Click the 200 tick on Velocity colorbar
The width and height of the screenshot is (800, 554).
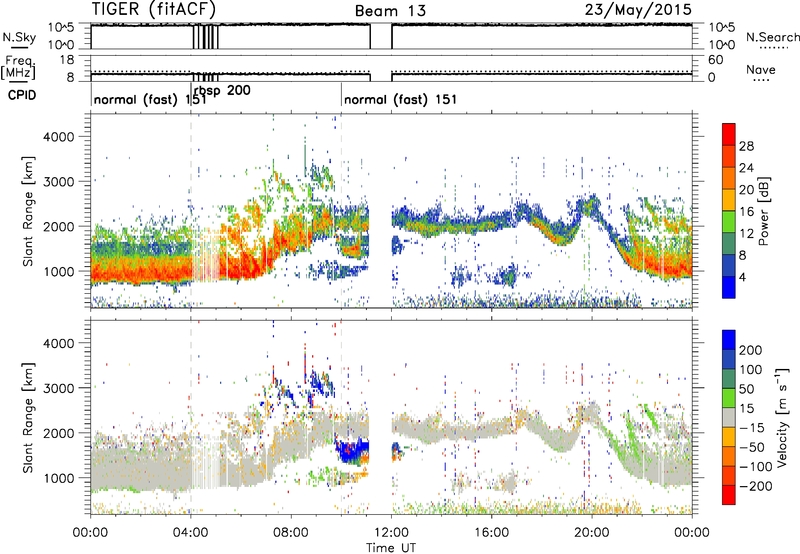[750, 350]
